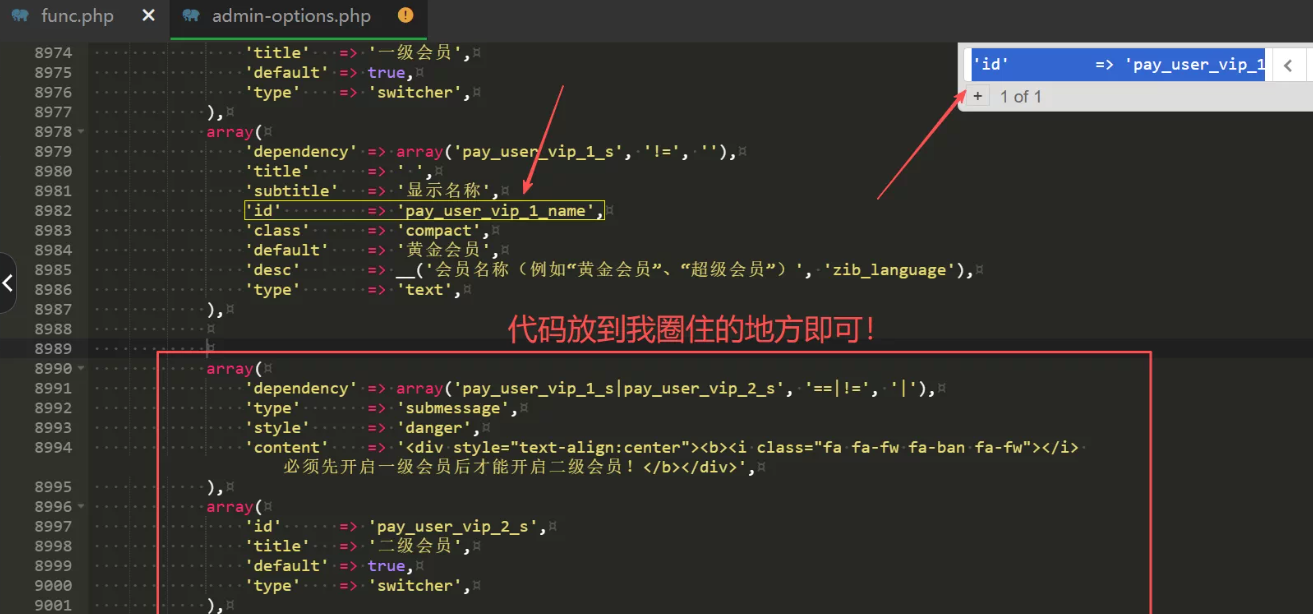
Task: Click line number 8974
Action: 52,53
